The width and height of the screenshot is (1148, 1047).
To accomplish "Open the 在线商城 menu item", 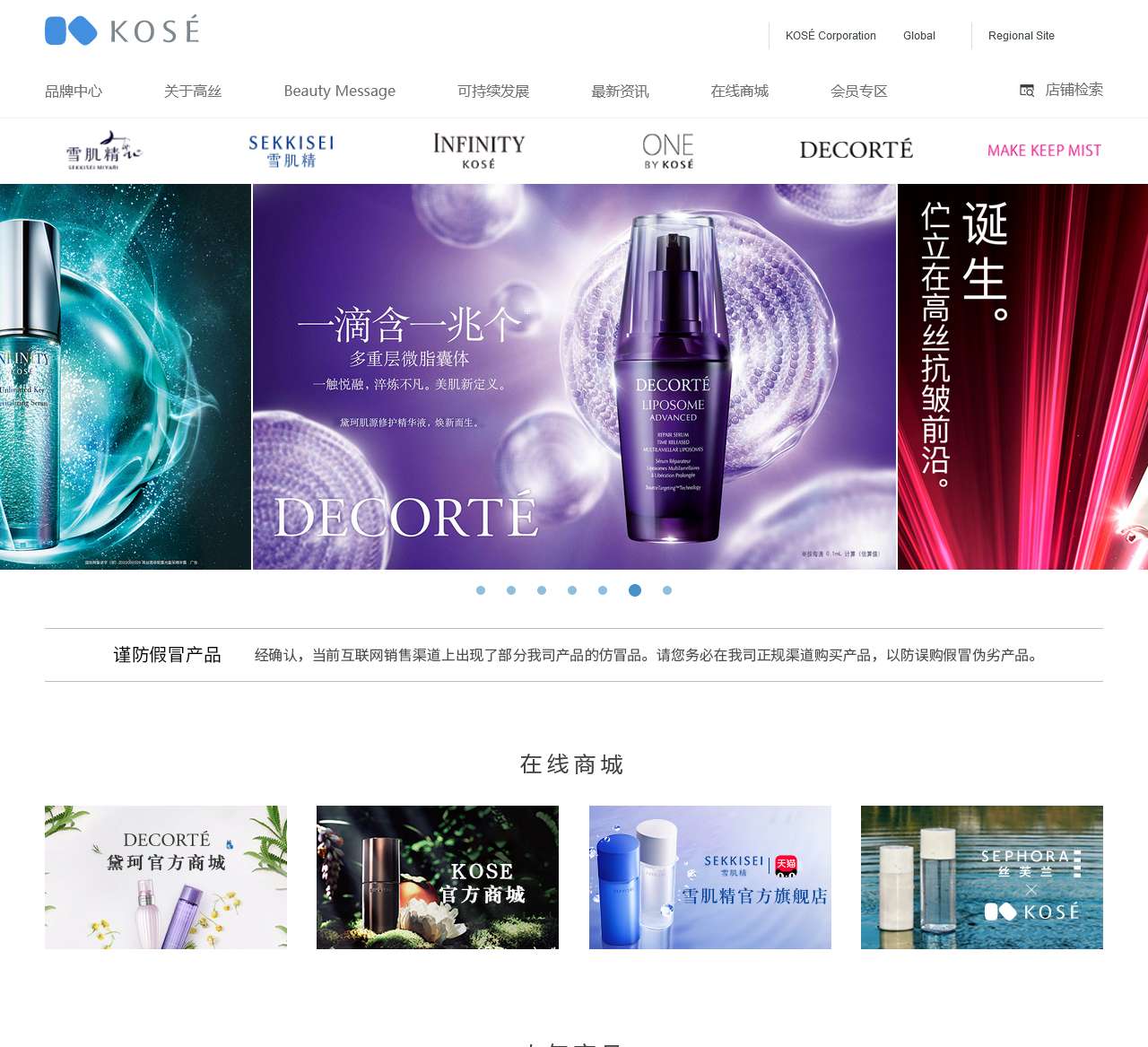I will click(x=739, y=92).
